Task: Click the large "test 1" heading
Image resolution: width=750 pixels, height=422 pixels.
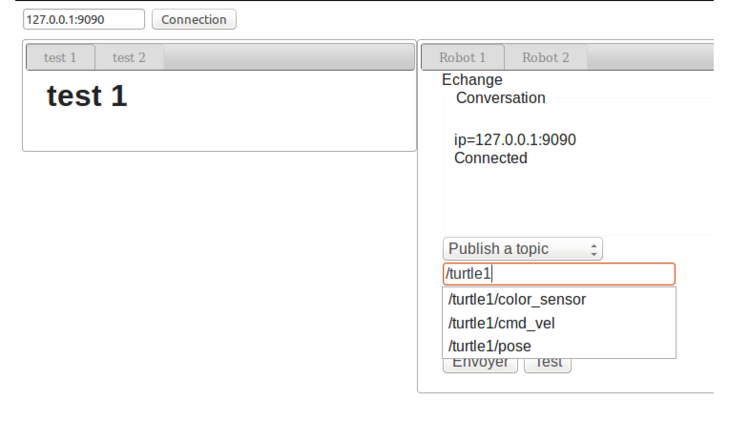Action: [87, 97]
